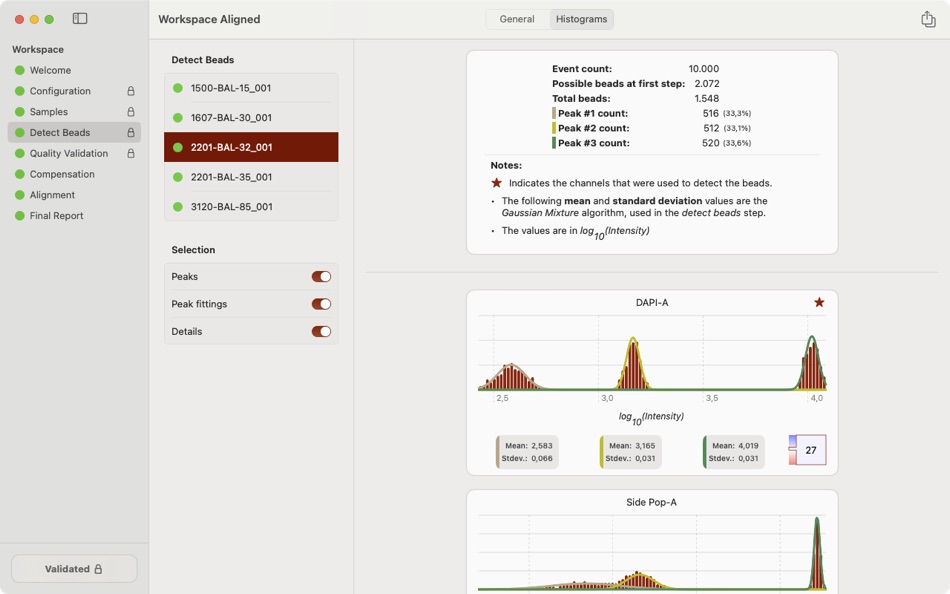Screen dimensions: 950x594
Task: Click the lock icon beside Configuration
Action: (x=130, y=91)
